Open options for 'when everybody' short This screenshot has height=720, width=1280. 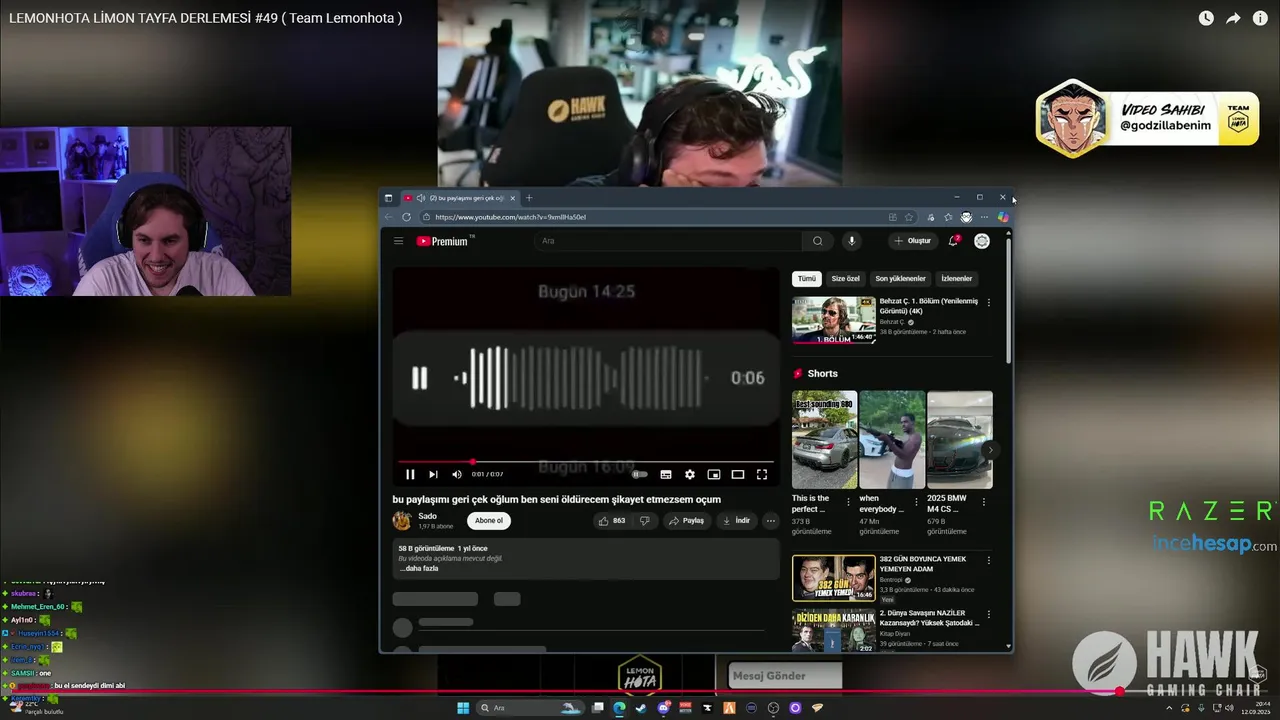coord(916,502)
